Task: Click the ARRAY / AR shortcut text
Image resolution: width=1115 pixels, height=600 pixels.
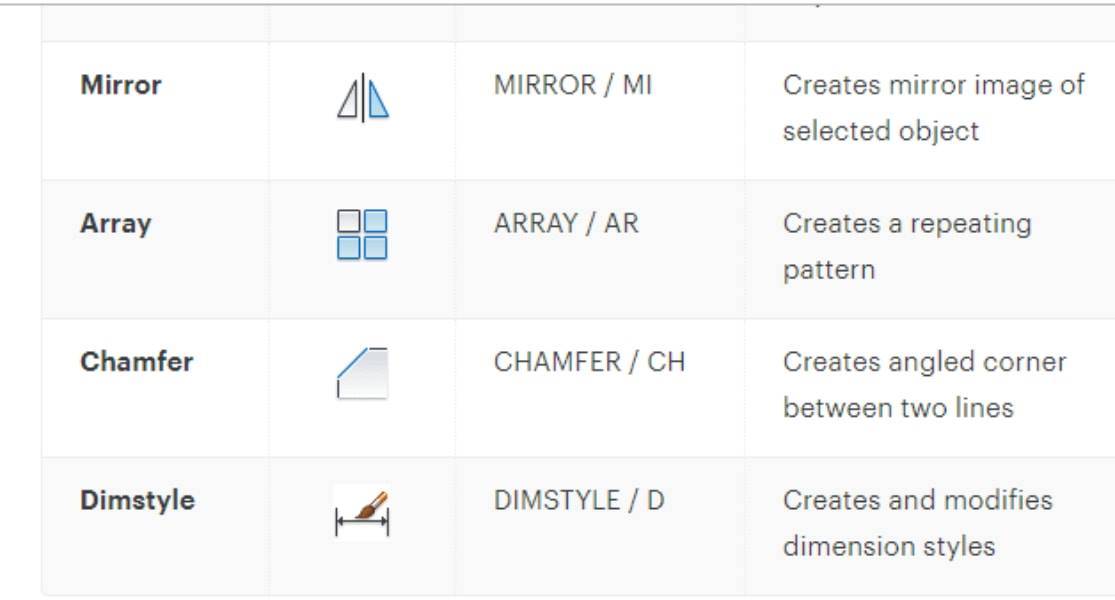Action: click(x=566, y=224)
